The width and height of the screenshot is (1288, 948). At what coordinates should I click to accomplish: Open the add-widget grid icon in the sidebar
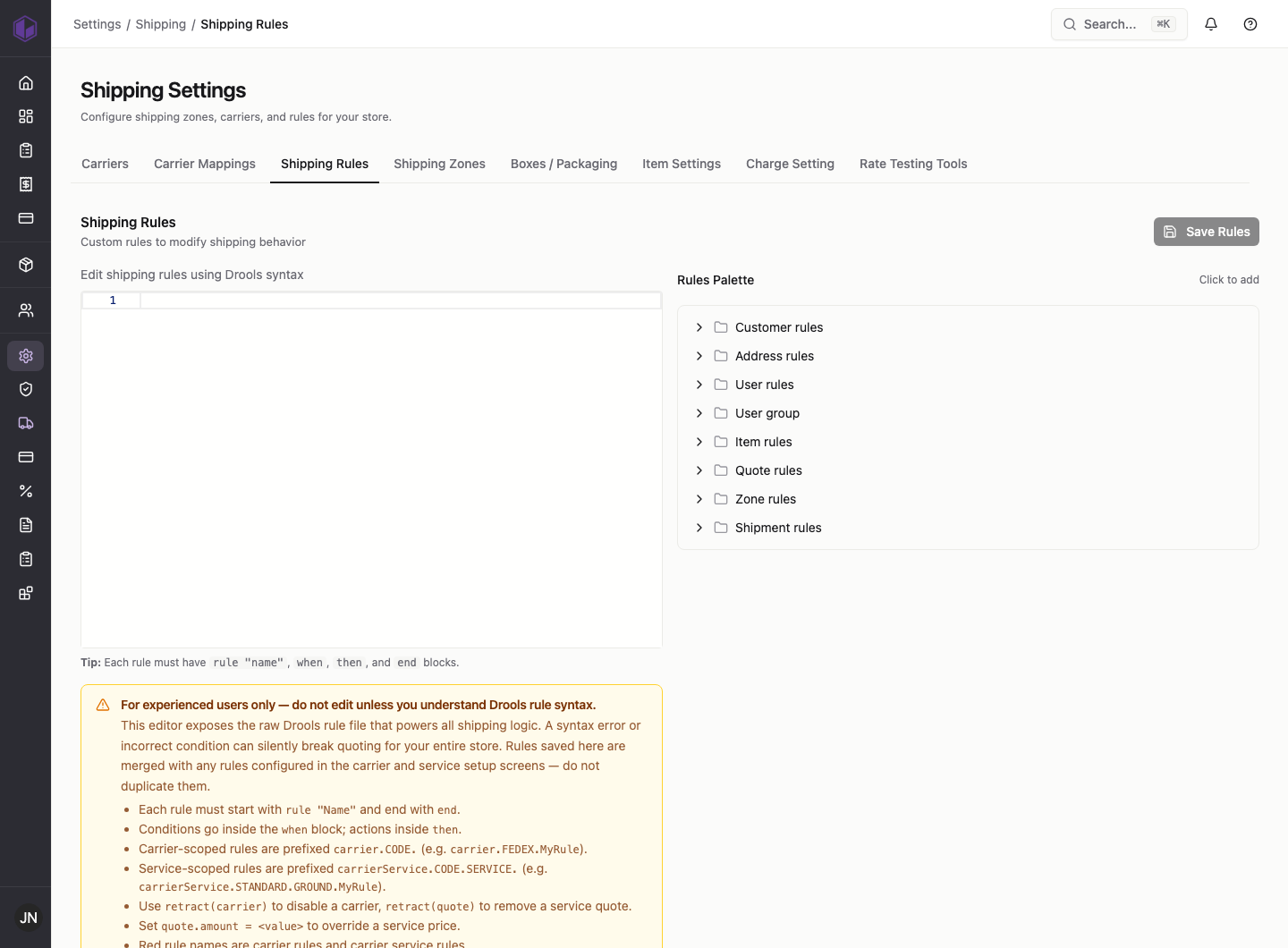pos(26,593)
